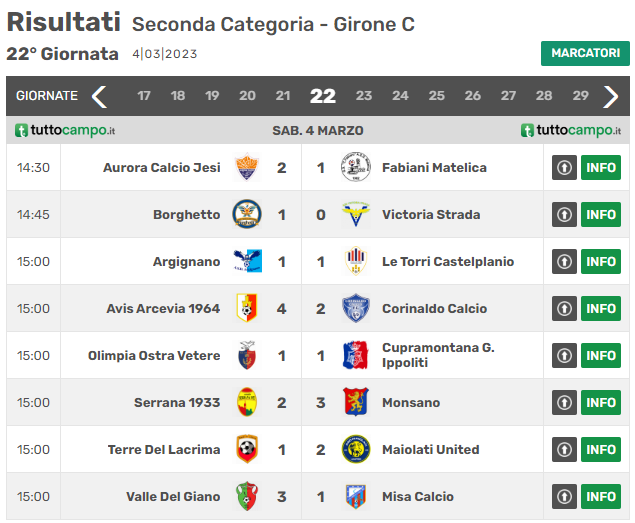Click the Maiolati United round badge
The height and width of the screenshot is (523, 635).
click(356, 449)
